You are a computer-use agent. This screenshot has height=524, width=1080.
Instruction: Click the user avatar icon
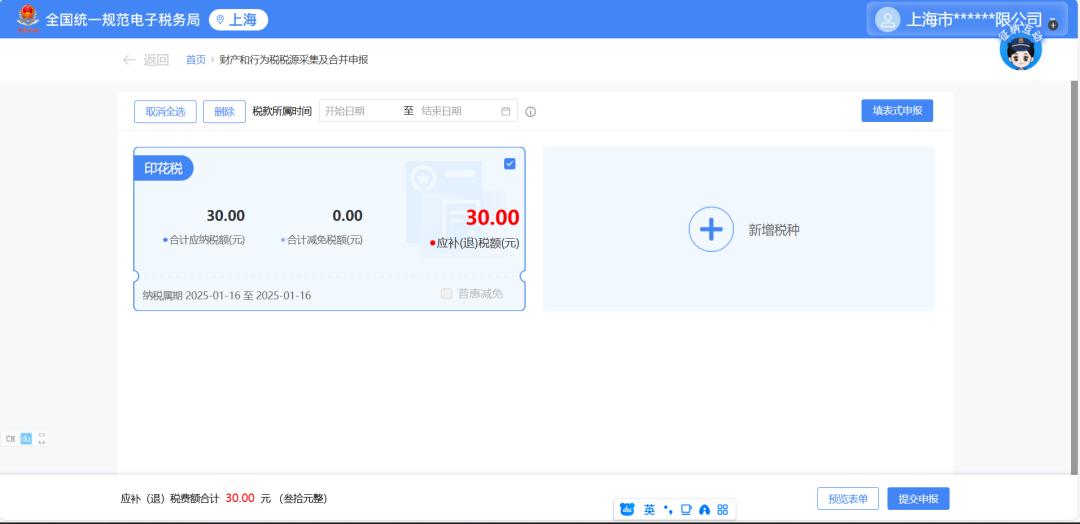pos(887,20)
